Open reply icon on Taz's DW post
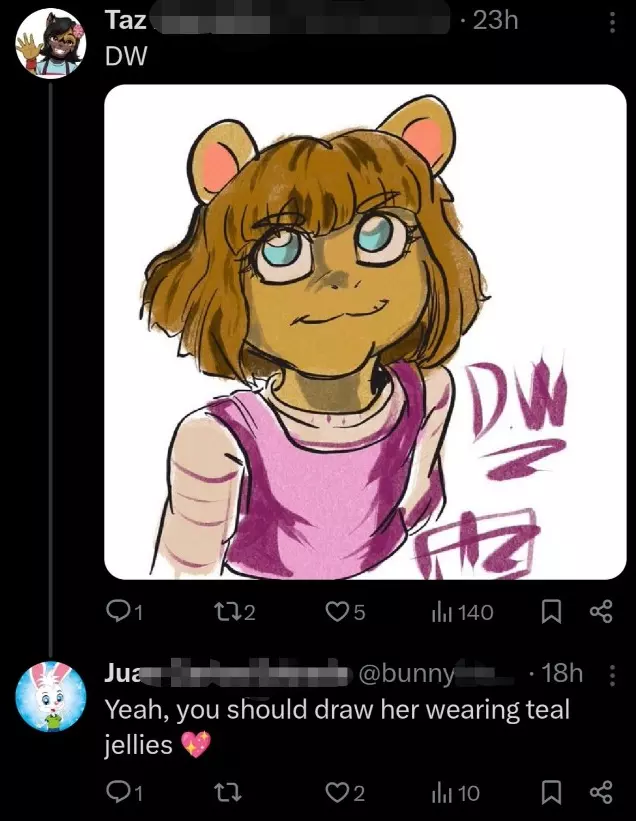This screenshot has width=636, height=821. 124,612
